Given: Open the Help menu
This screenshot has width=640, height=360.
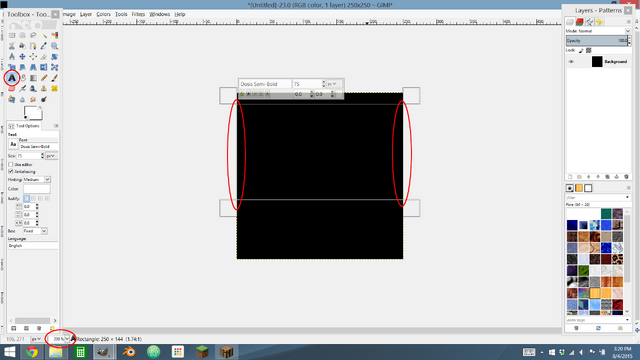Looking at the screenshot, I should pos(180,14).
